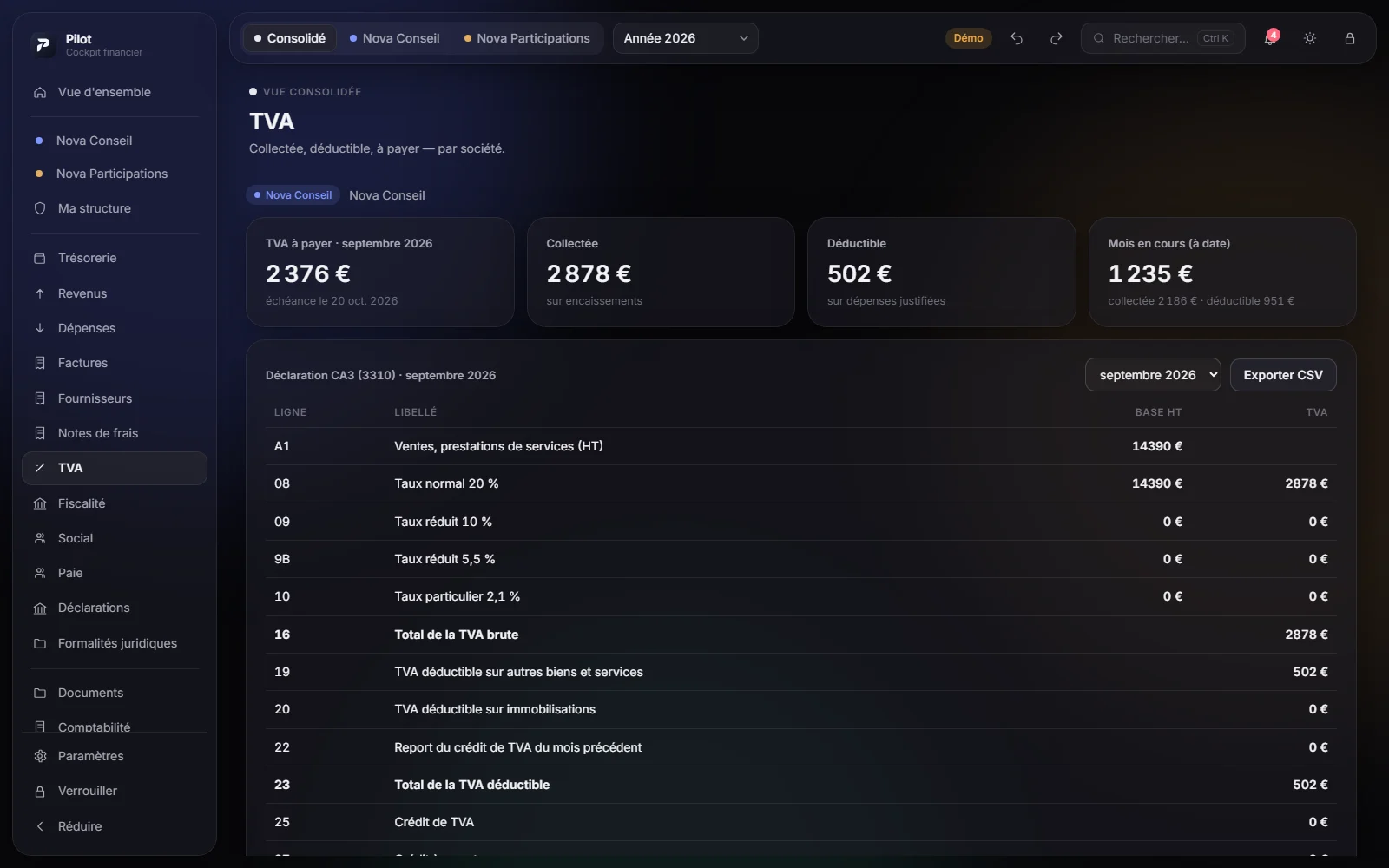The height and width of the screenshot is (868, 1389).
Task: Click row 16 Total de la TVA brute
Action: 800,635
